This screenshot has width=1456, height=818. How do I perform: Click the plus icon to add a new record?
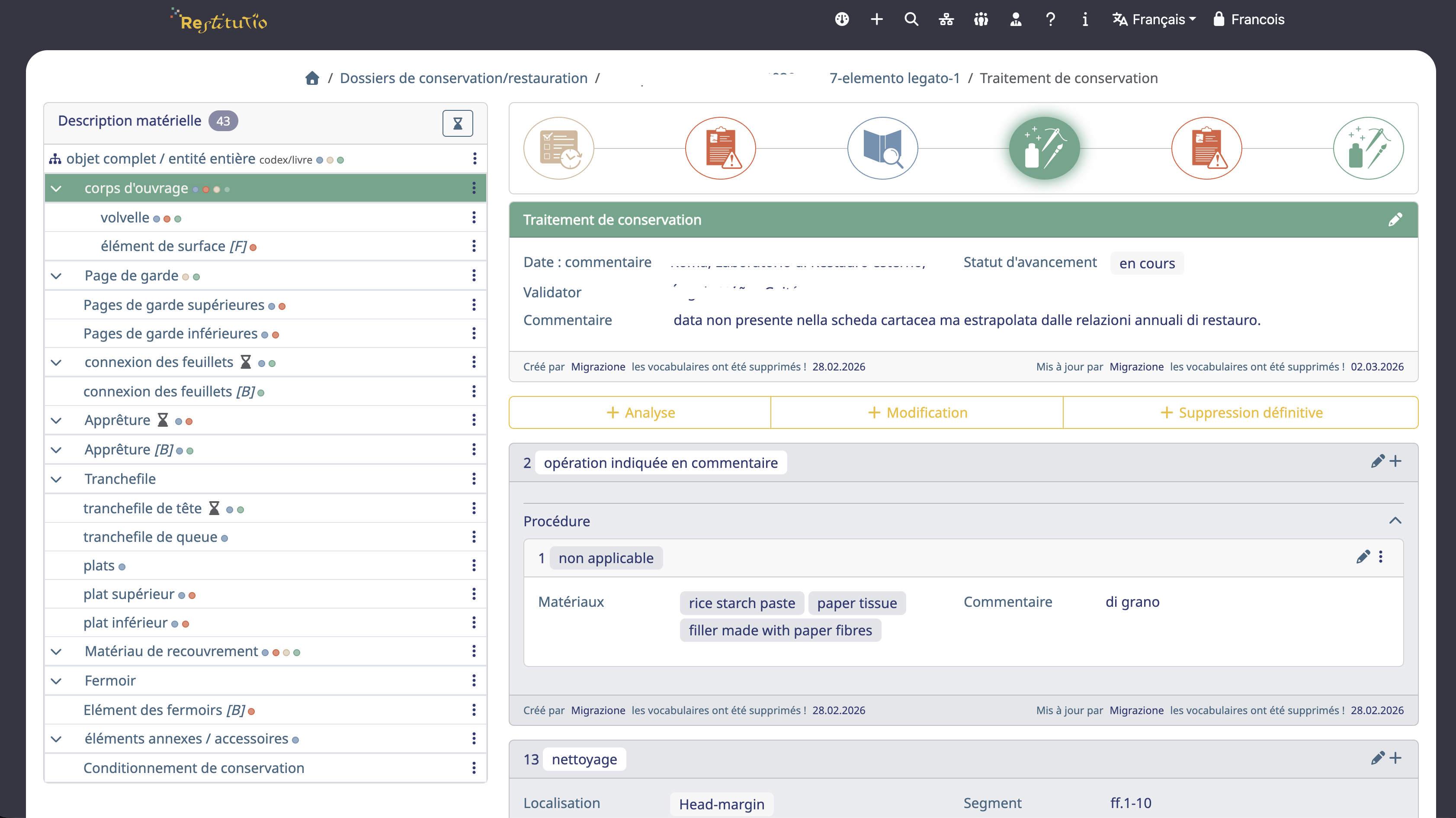(877, 19)
